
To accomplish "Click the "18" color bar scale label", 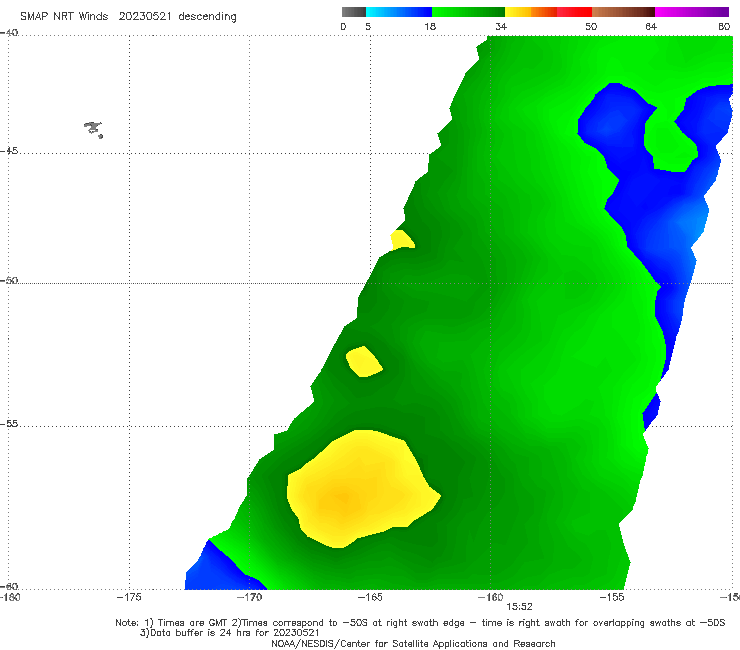I will coord(430,27).
